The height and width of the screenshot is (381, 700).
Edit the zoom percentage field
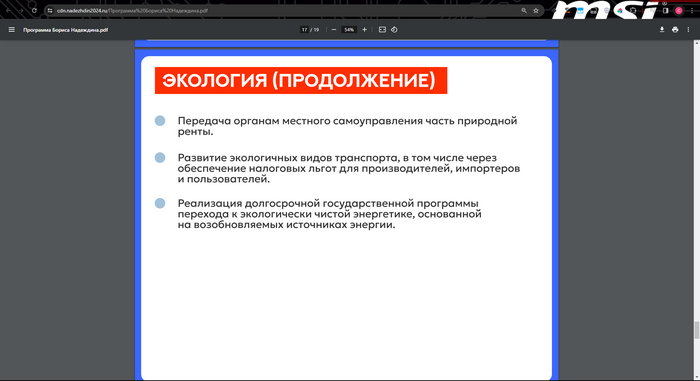pyautogui.click(x=349, y=30)
